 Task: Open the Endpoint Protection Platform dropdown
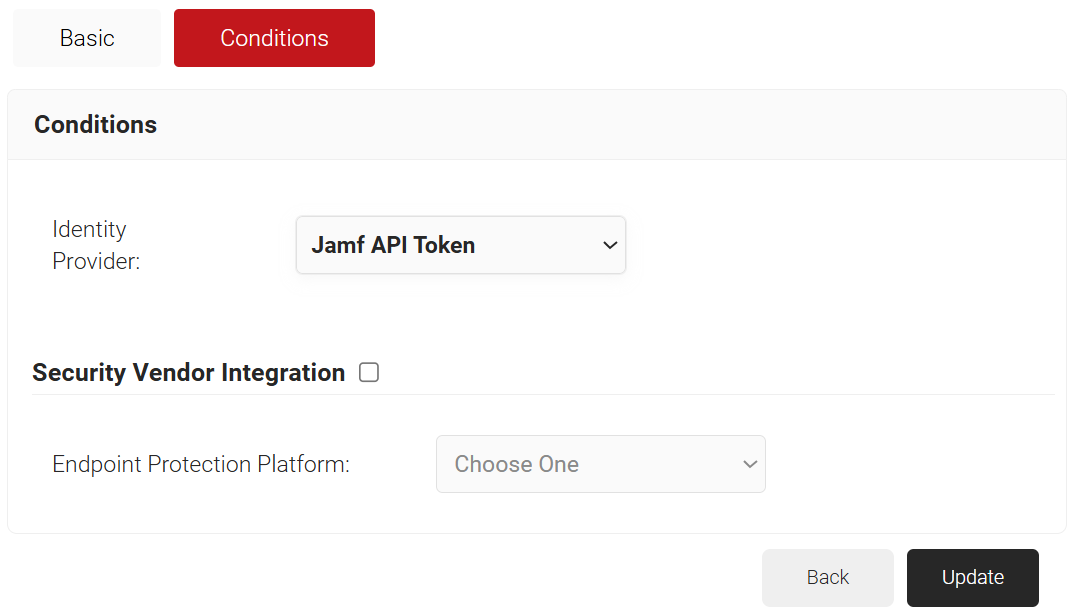pyautogui.click(x=601, y=464)
